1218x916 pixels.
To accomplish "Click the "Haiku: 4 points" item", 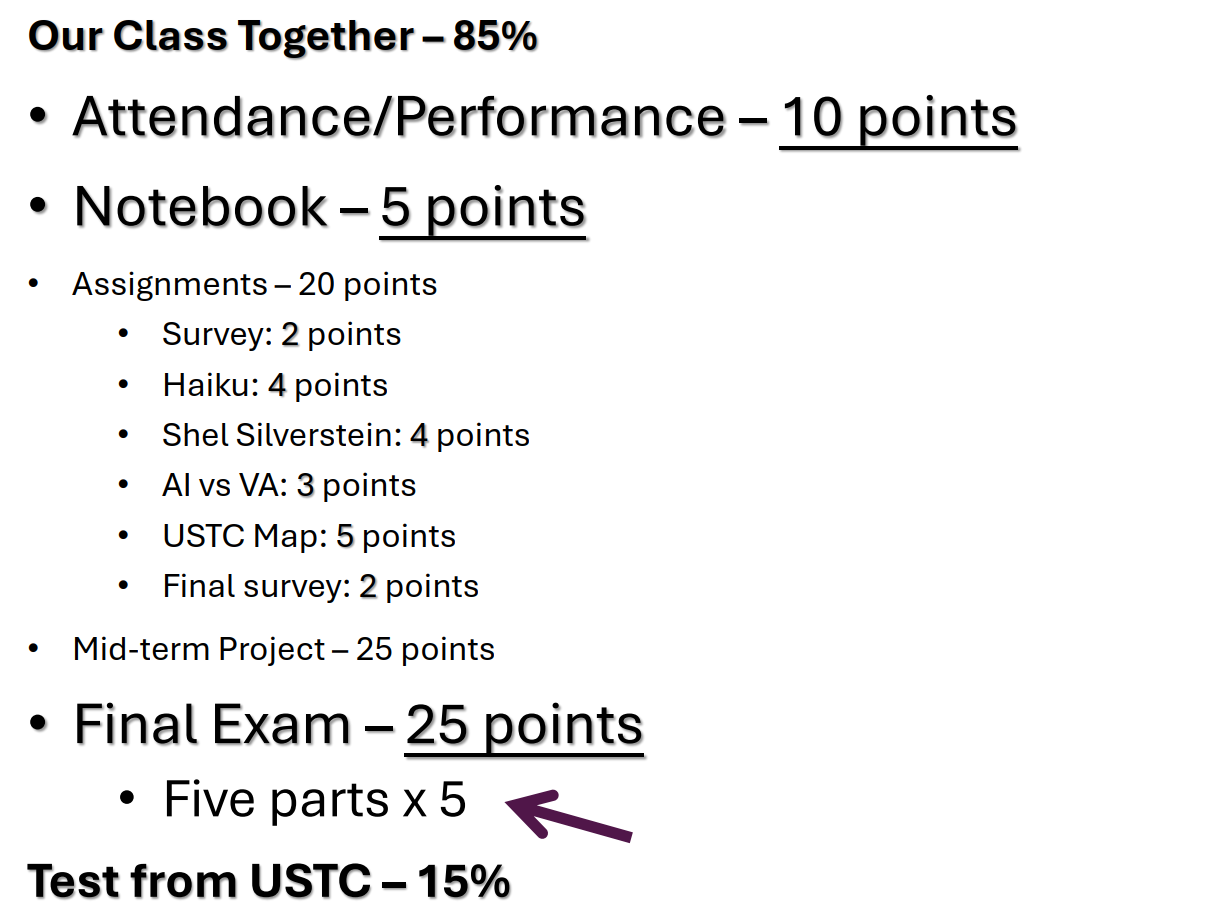I will (275, 385).
